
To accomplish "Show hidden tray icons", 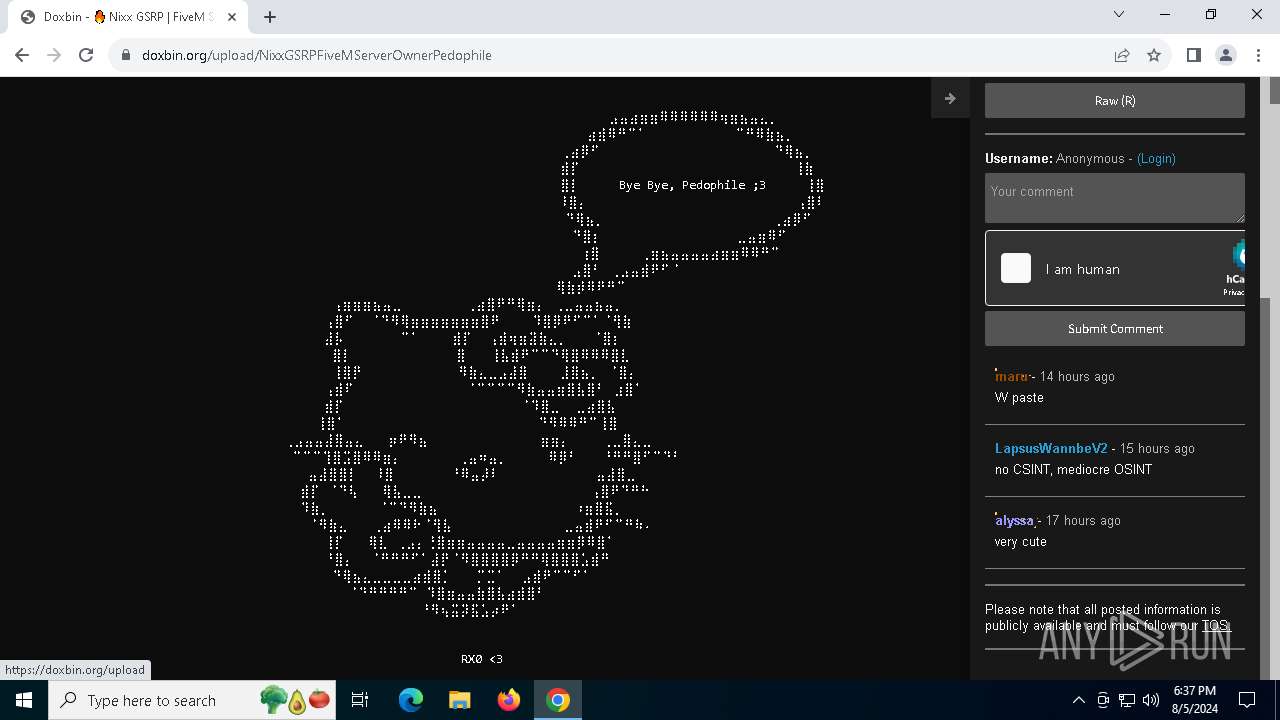I will click(1078, 700).
